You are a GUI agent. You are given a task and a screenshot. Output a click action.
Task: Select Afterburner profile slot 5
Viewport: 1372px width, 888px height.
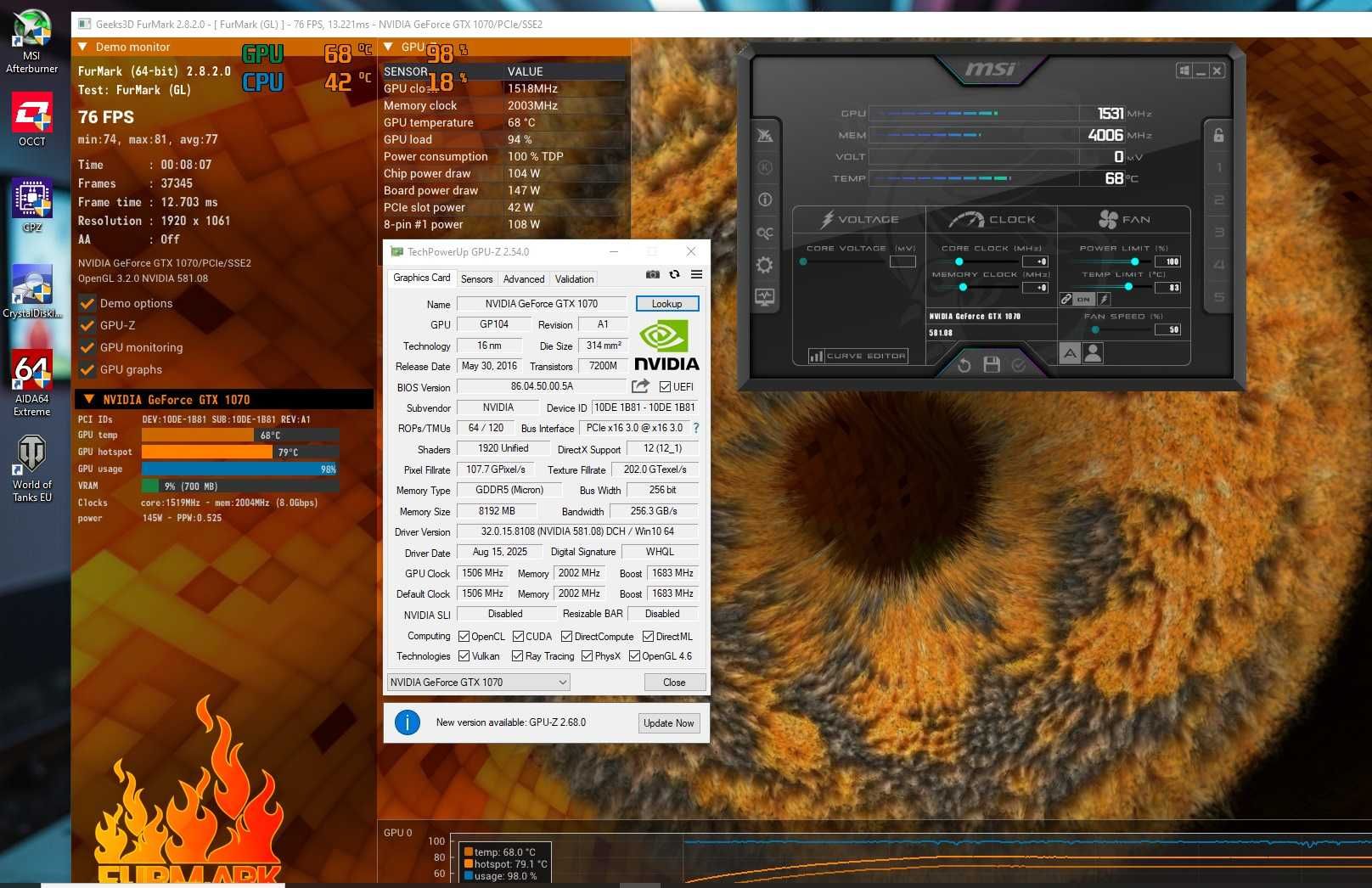click(x=1218, y=297)
